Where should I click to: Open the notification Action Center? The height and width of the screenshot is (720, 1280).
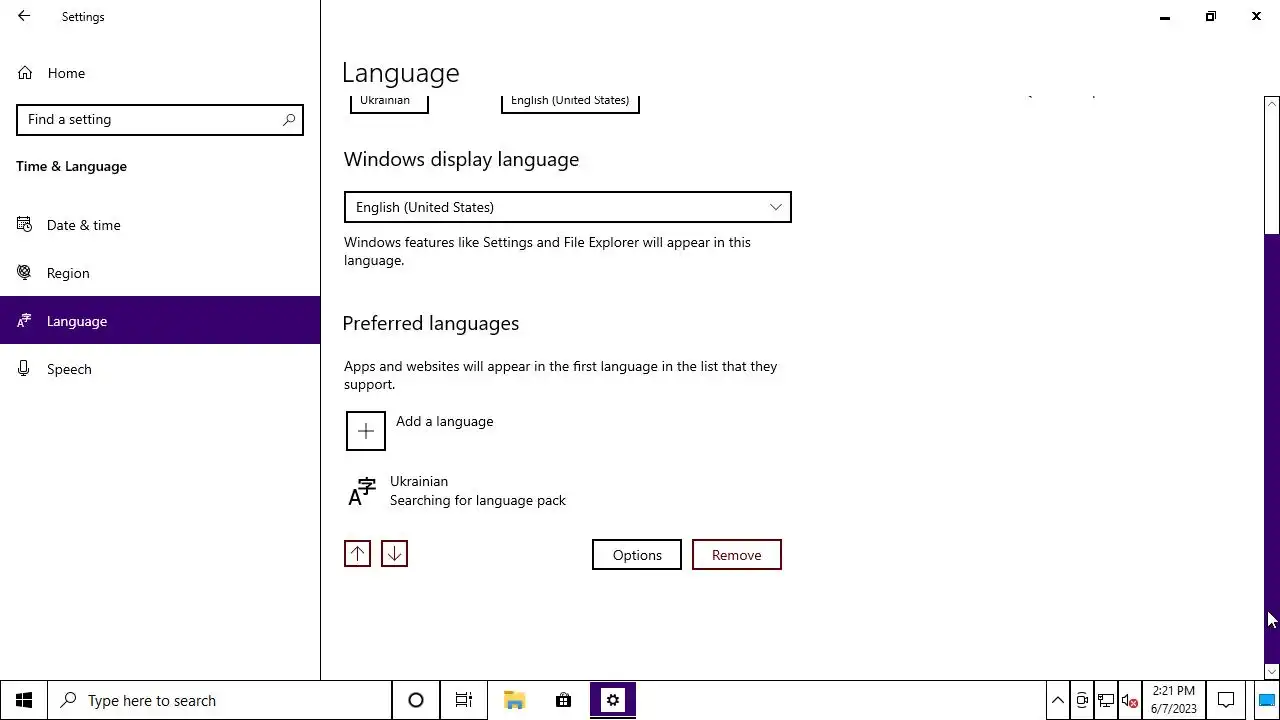1226,700
